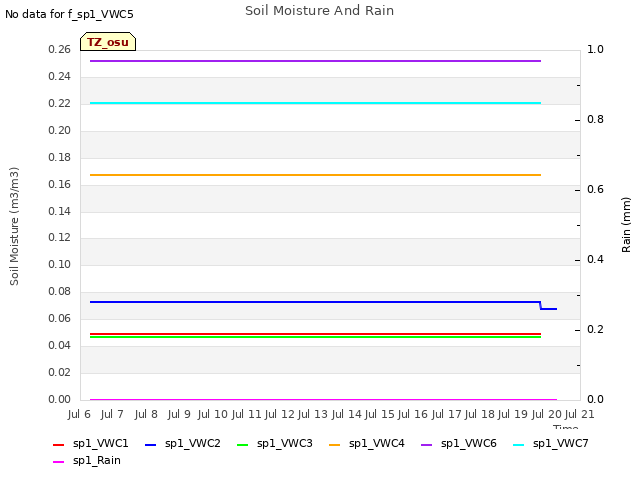Click the TZ_osu site label badge
The height and width of the screenshot is (480, 640).
(108, 42)
